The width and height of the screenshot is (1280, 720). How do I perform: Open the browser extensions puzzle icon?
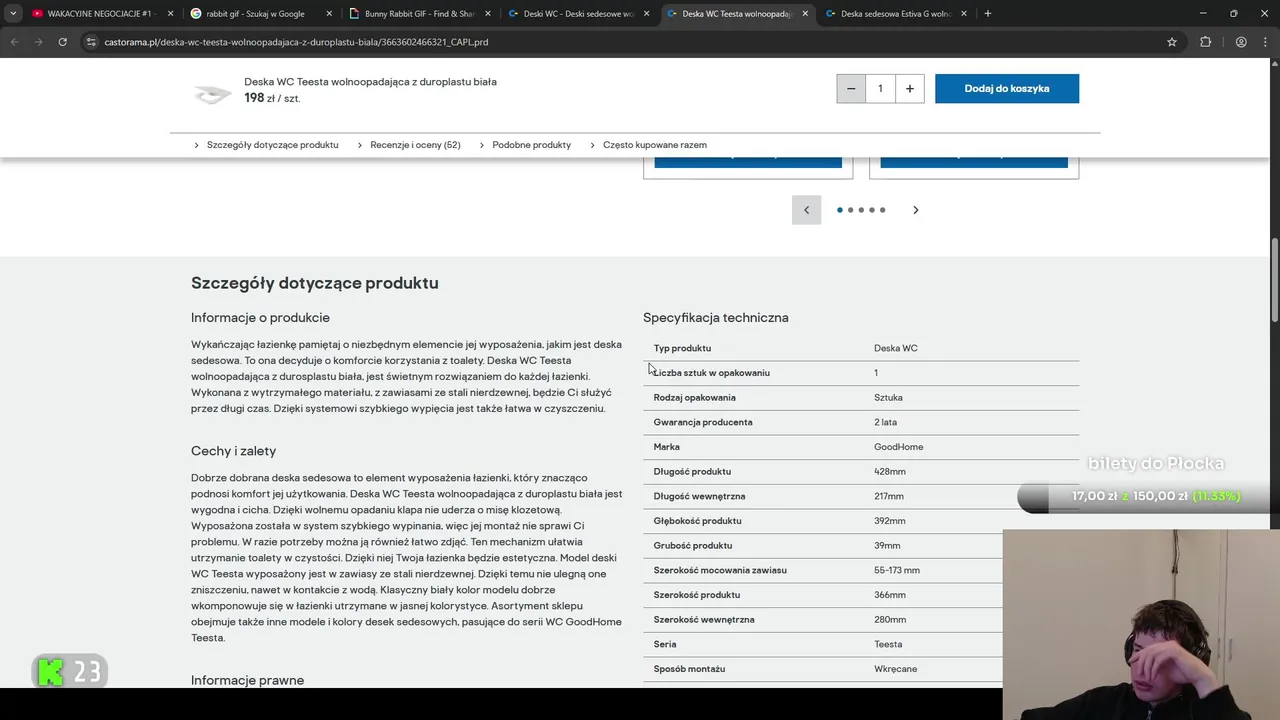pyautogui.click(x=1205, y=42)
